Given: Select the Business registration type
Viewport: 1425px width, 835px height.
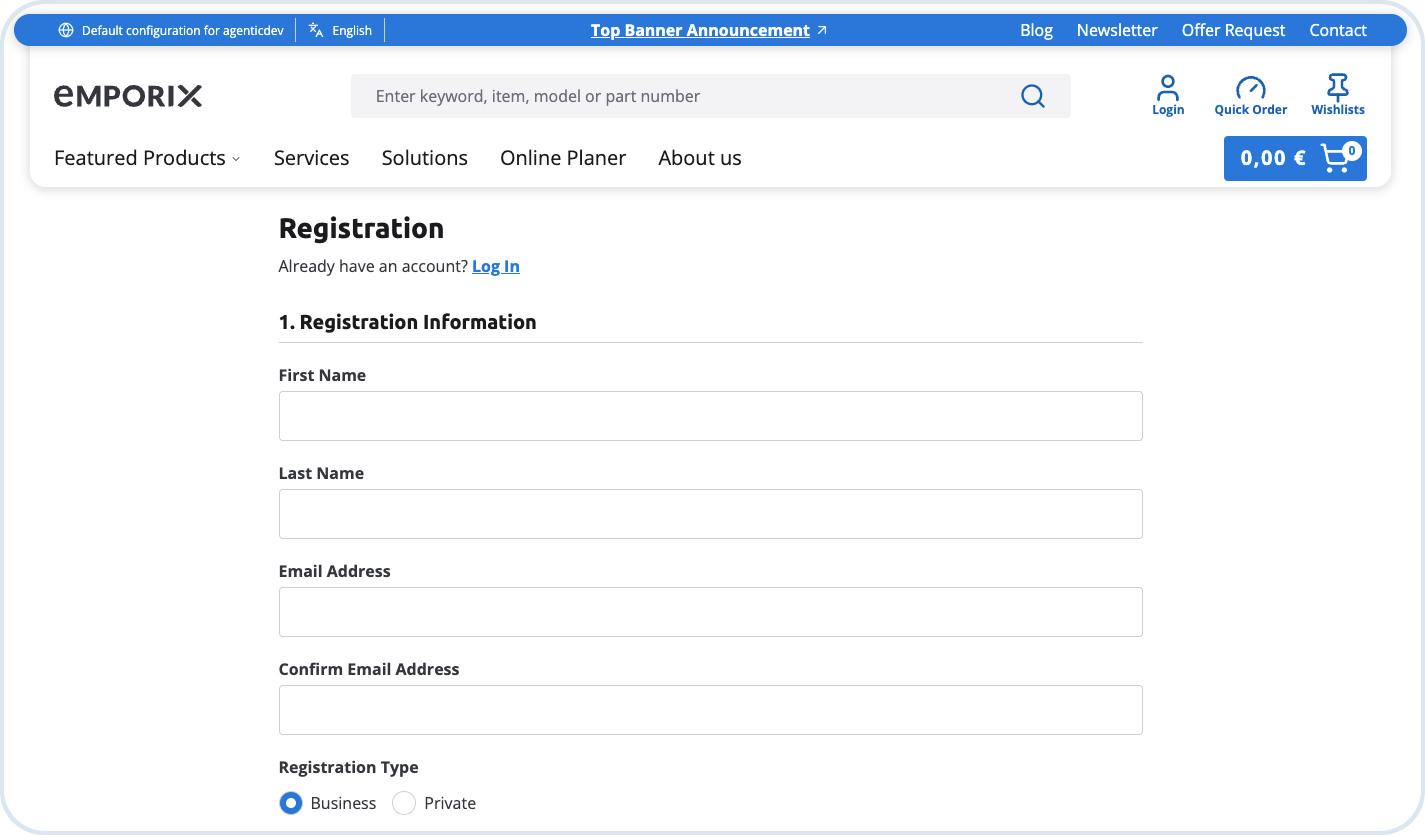Looking at the screenshot, I should pos(291,803).
